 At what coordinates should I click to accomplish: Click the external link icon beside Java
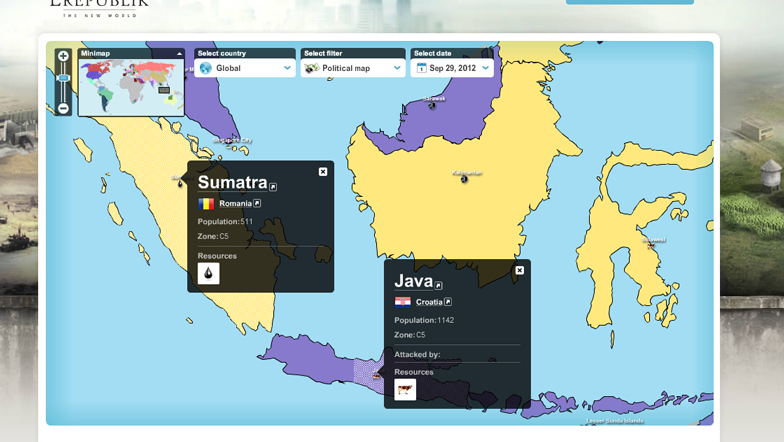[x=438, y=286]
